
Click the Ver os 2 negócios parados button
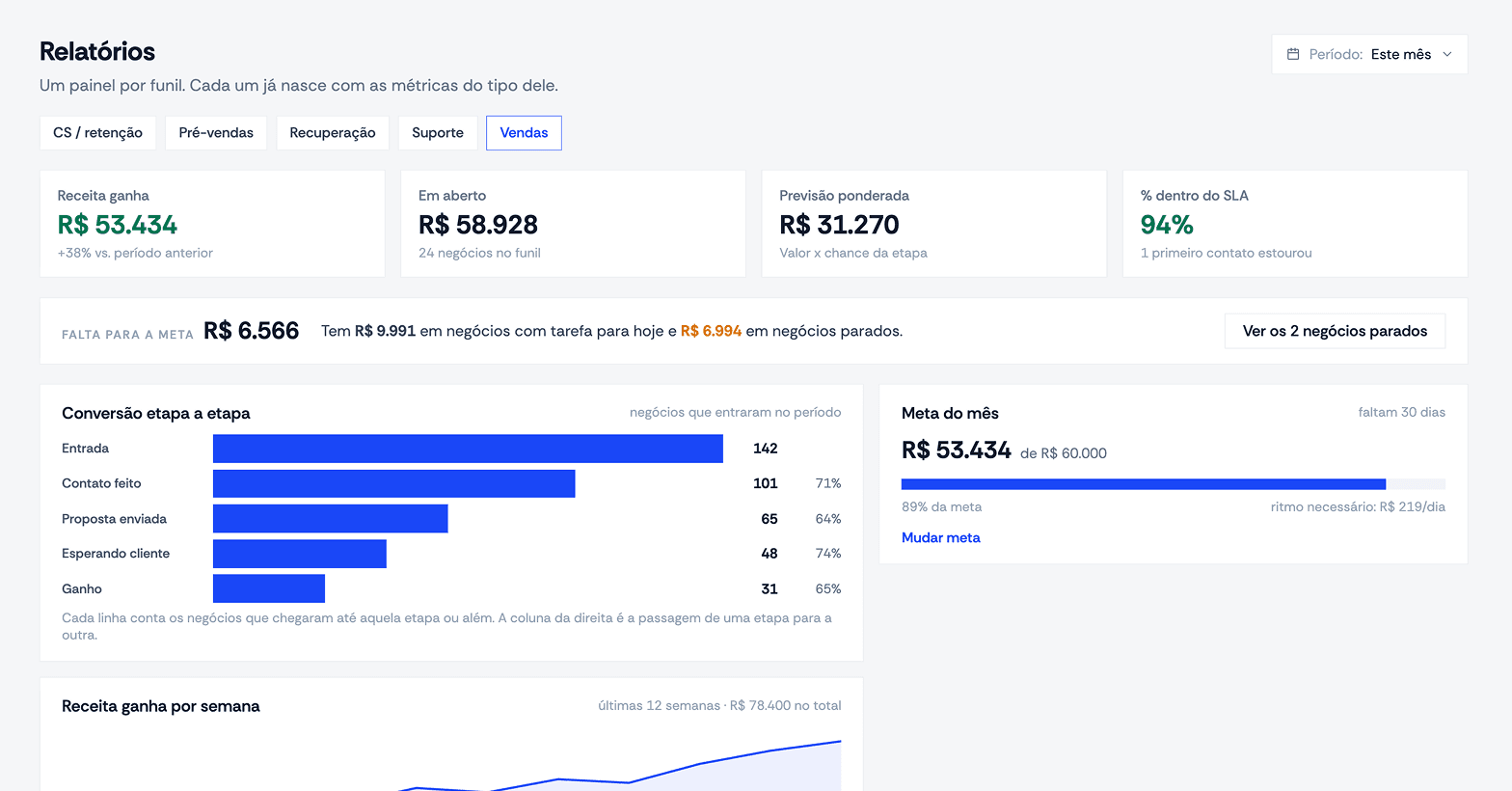point(1335,331)
